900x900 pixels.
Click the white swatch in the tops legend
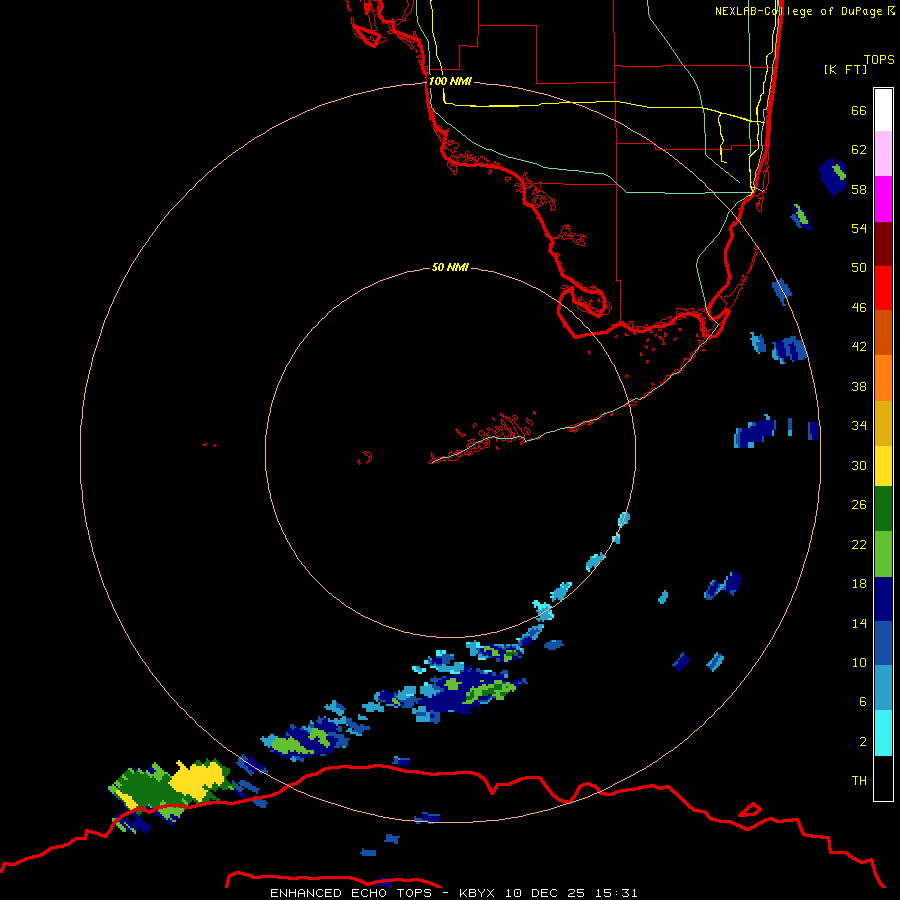pyautogui.click(x=883, y=110)
